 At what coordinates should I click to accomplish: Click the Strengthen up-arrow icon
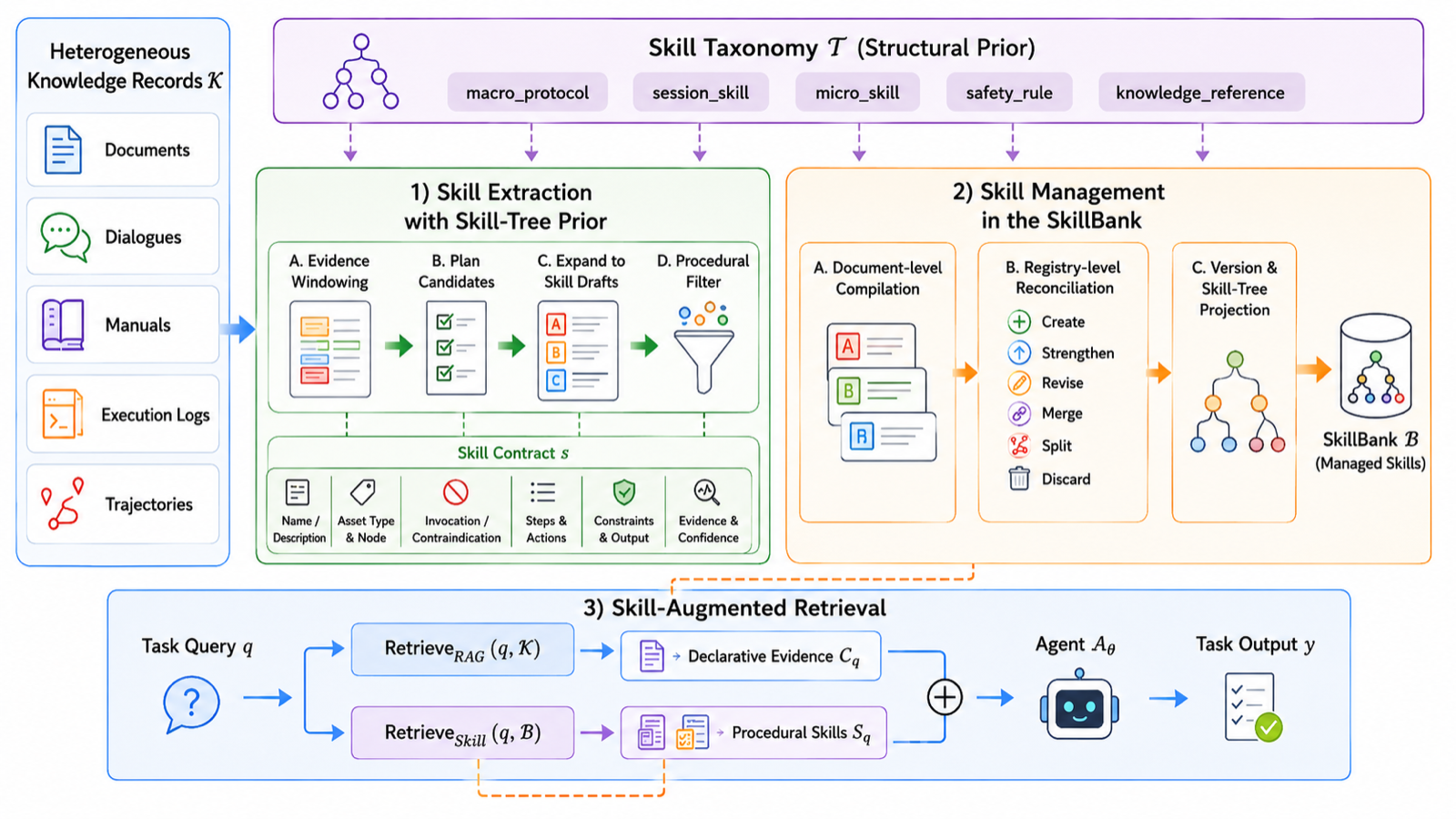1019,352
